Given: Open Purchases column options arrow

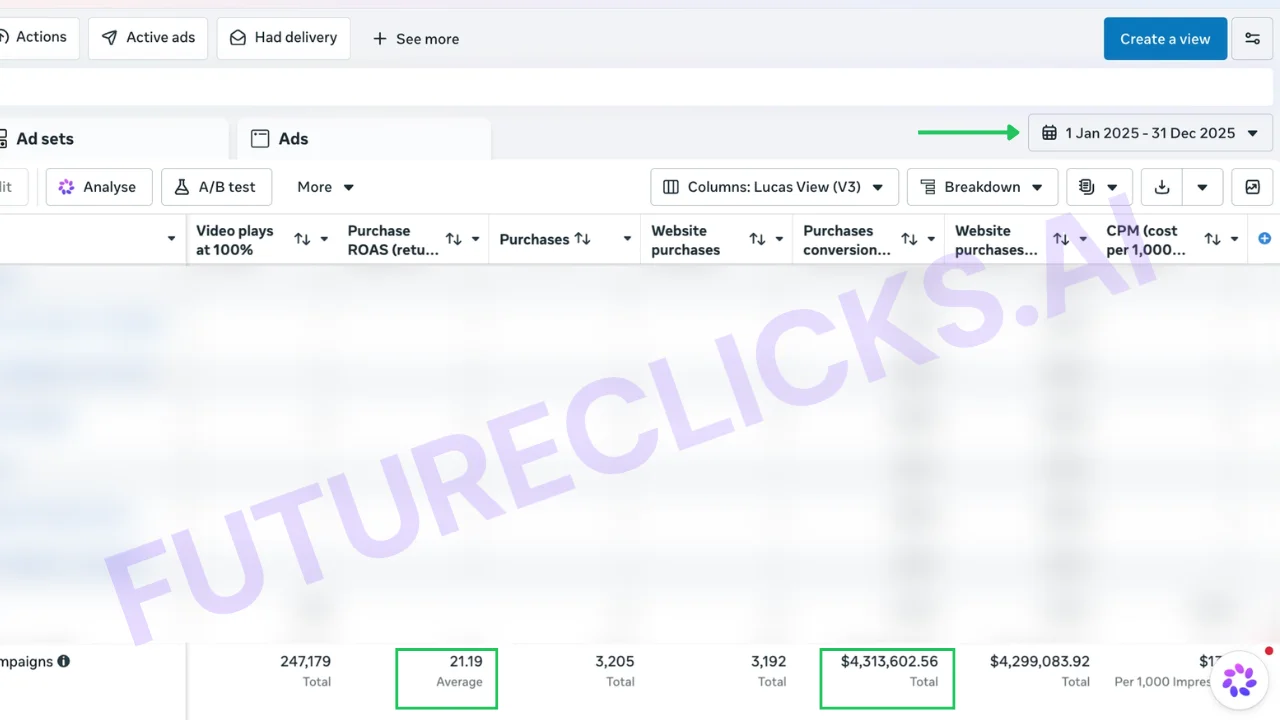Looking at the screenshot, I should 628,239.
